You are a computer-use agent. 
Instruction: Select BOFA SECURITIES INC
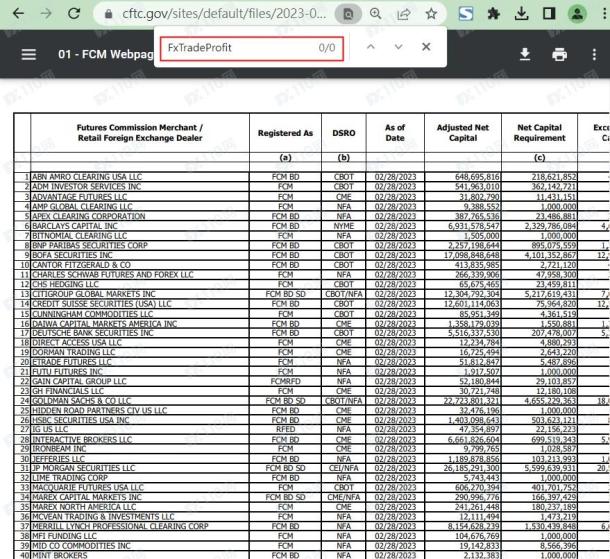[72, 255]
